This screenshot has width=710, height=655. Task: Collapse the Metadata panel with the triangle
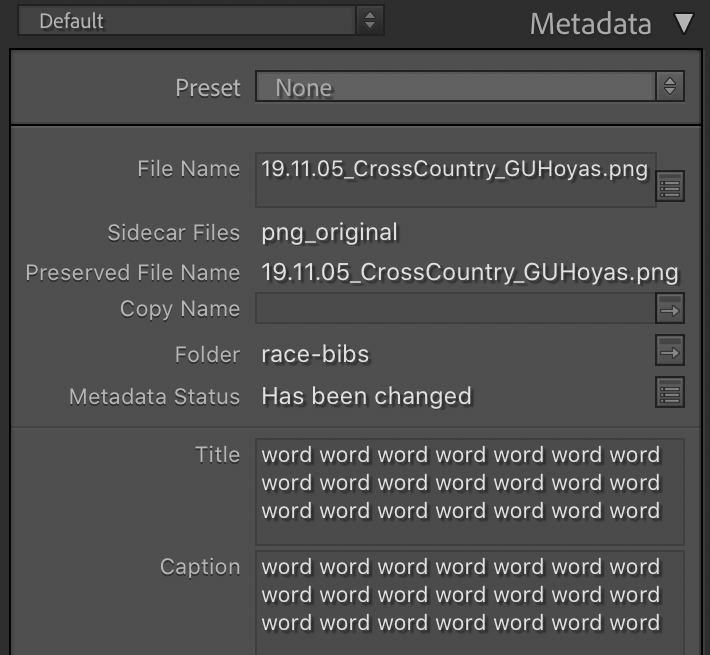click(684, 23)
